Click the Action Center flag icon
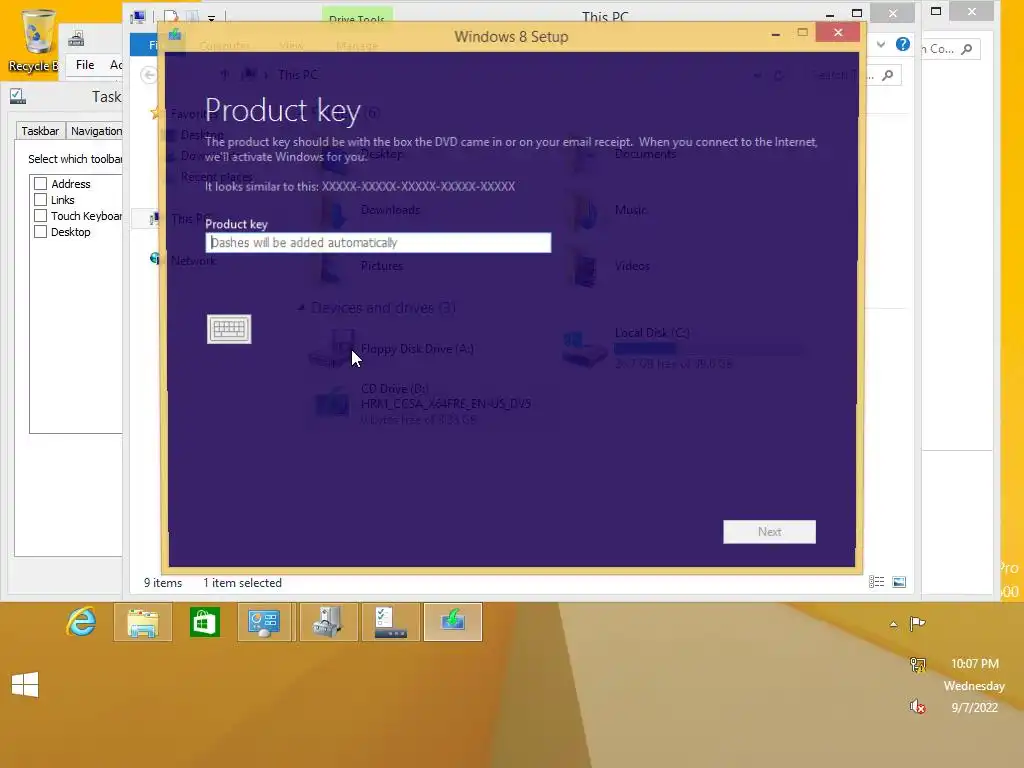1024x768 pixels. [x=917, y=624]
